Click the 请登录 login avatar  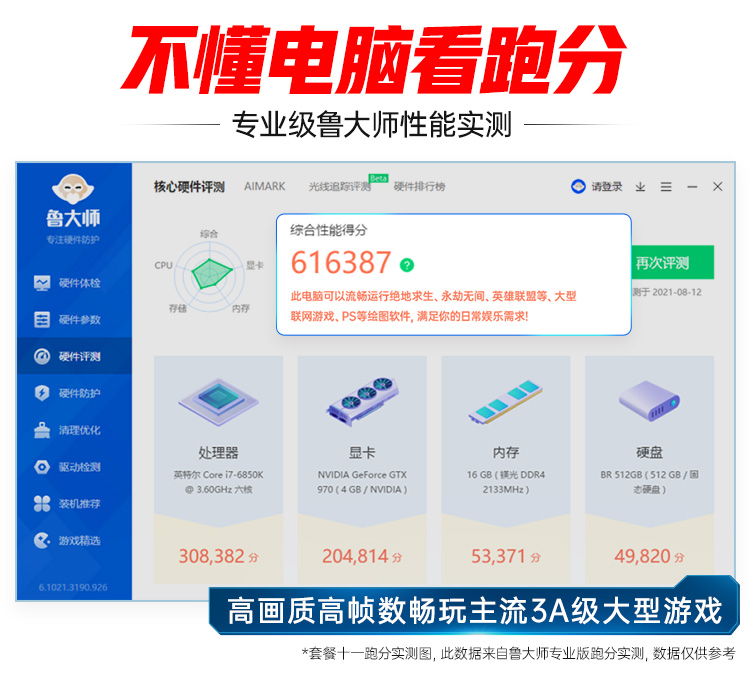tap(578, 187)
